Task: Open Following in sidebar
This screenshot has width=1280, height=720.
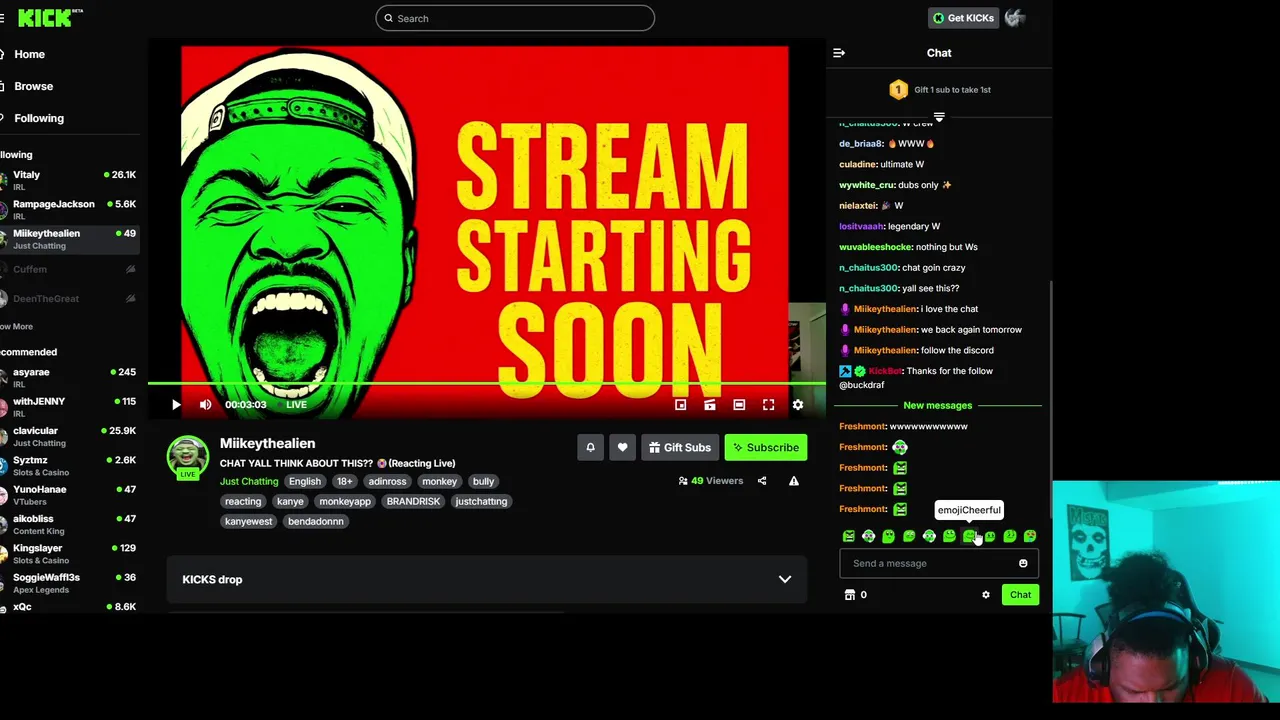Action: point(39,118)
